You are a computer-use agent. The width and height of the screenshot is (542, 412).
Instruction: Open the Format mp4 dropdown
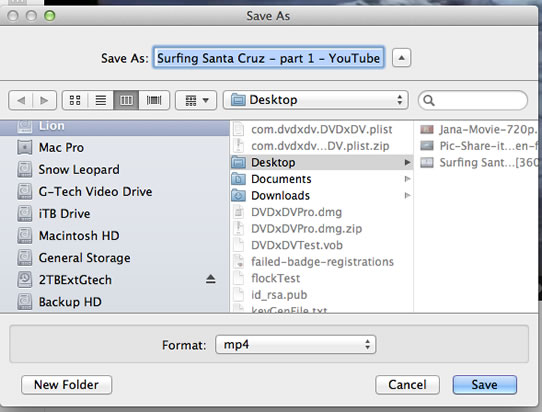click(296, 345)
